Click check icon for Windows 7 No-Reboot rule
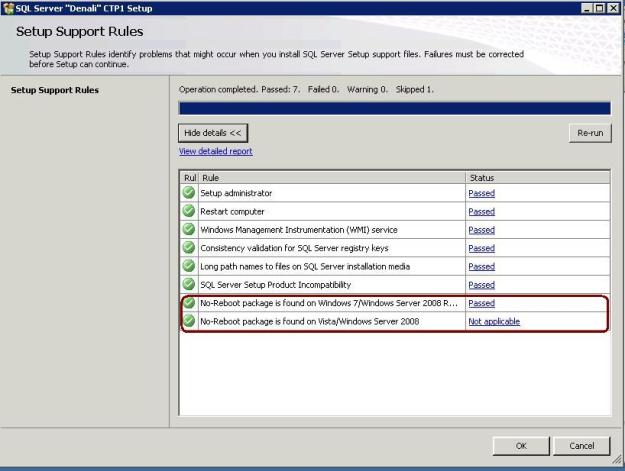The width and height of the screenshot is (625, 471). (x=189, y=303)
